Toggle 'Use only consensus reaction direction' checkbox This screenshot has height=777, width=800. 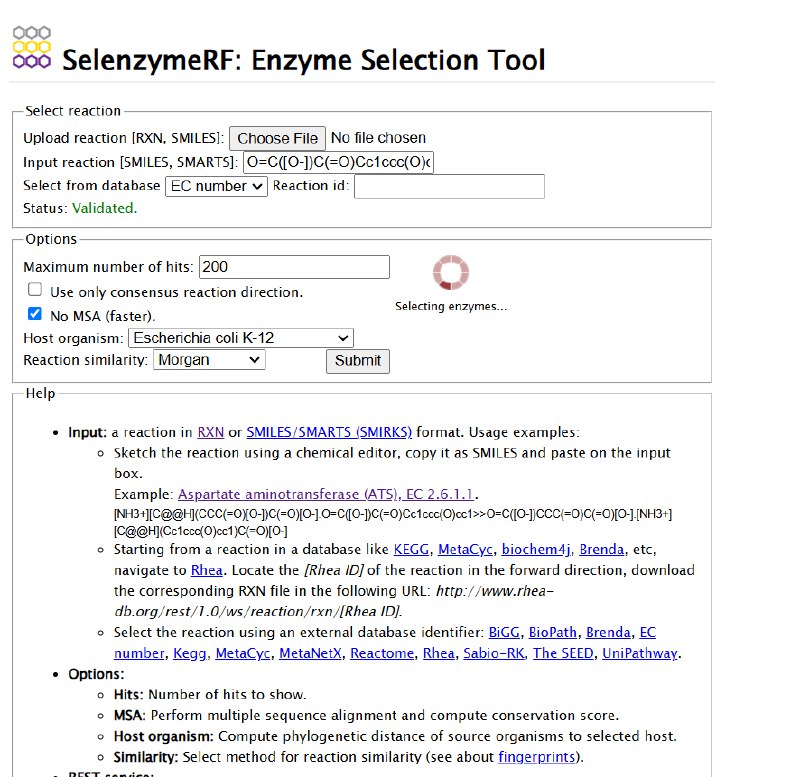[35, 290]
